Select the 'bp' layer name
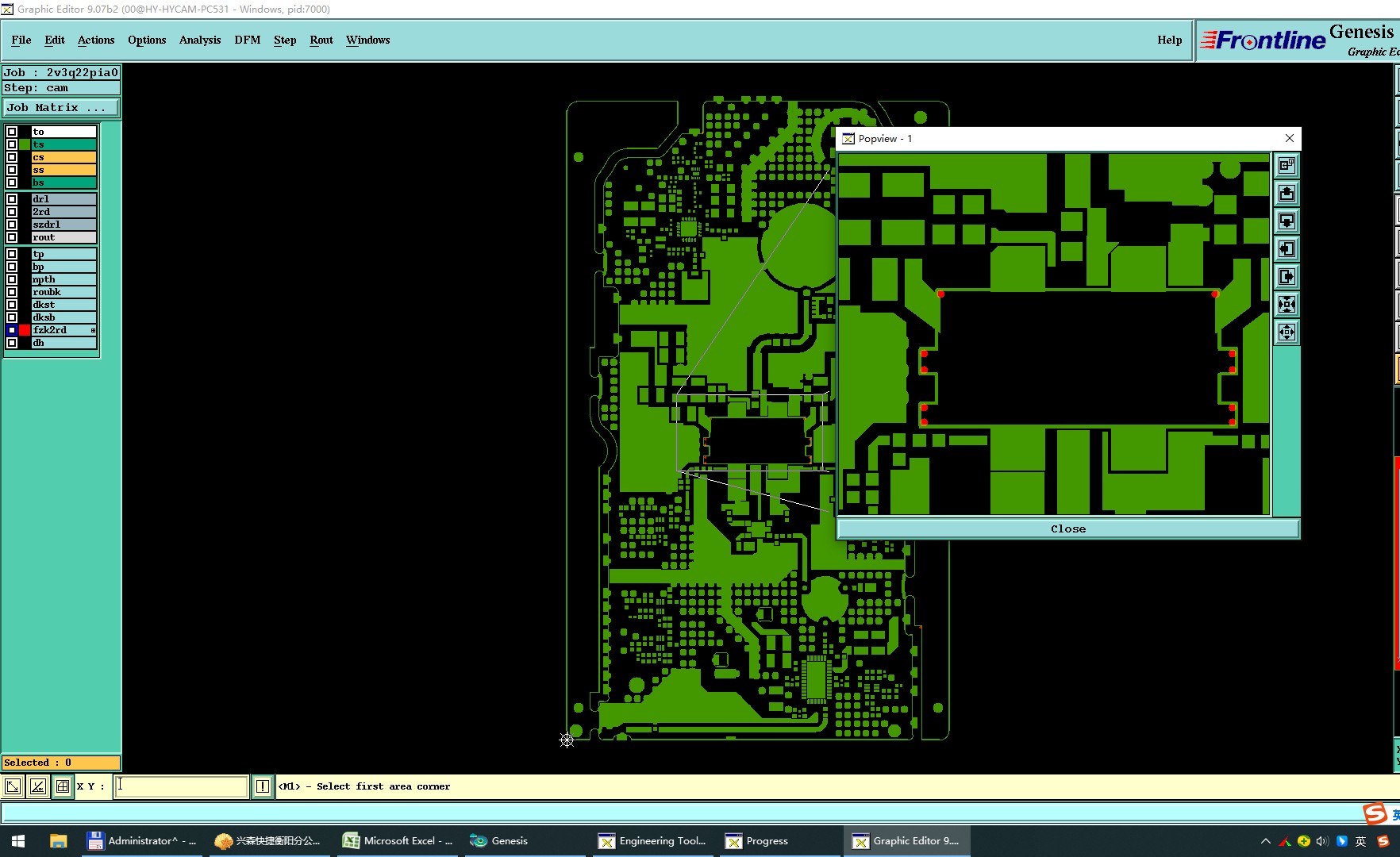This screenshot has height=857, width=1400. (64, 267)
